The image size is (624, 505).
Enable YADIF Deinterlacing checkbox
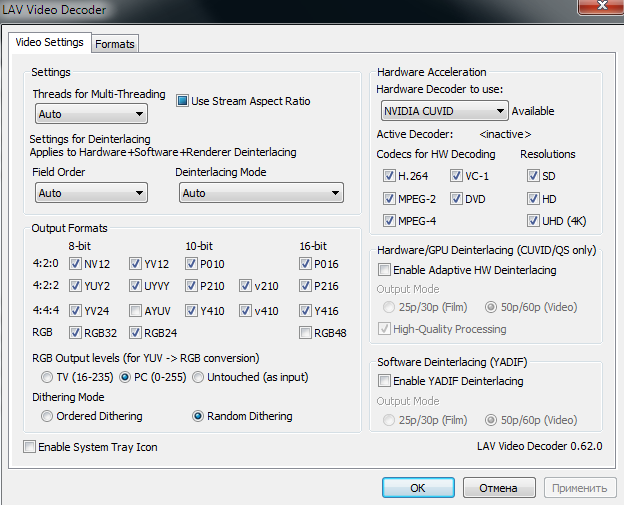click(385, 381)
